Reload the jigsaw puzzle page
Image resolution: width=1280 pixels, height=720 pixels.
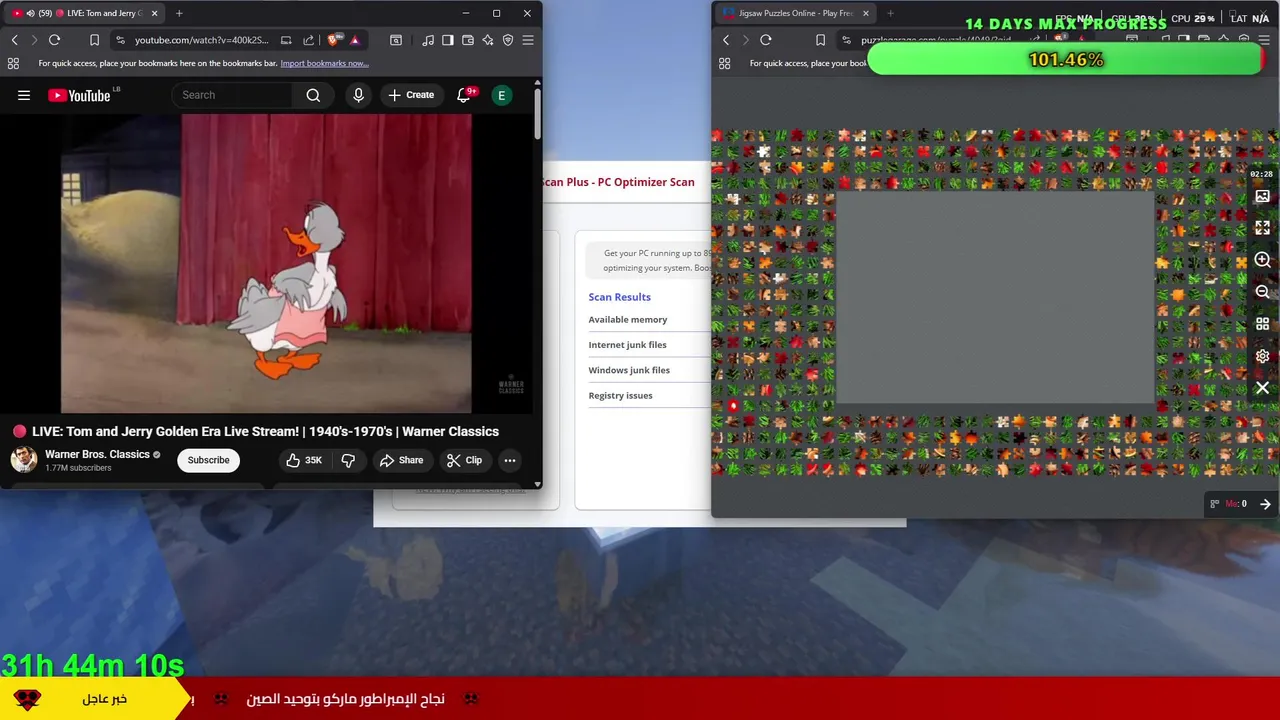[x=765, y=40]
